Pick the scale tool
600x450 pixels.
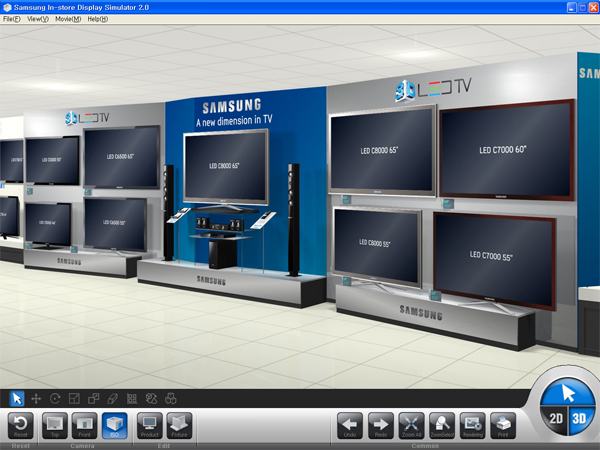click(74, 399)
